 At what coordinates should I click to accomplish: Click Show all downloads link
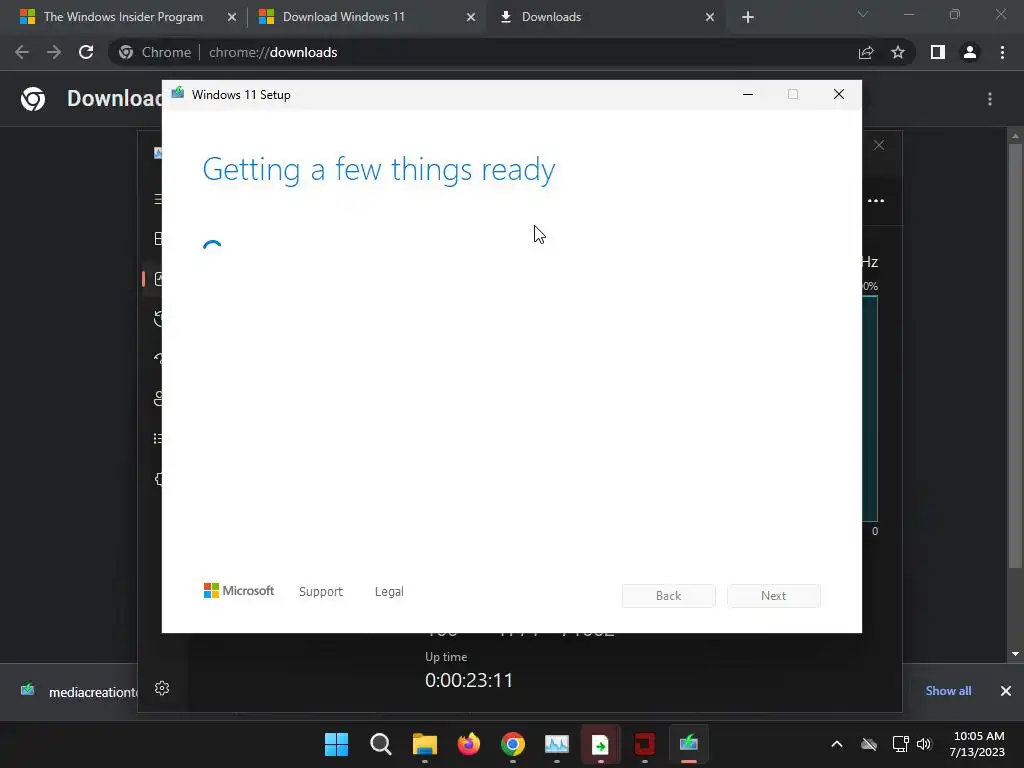click(948, 691)
